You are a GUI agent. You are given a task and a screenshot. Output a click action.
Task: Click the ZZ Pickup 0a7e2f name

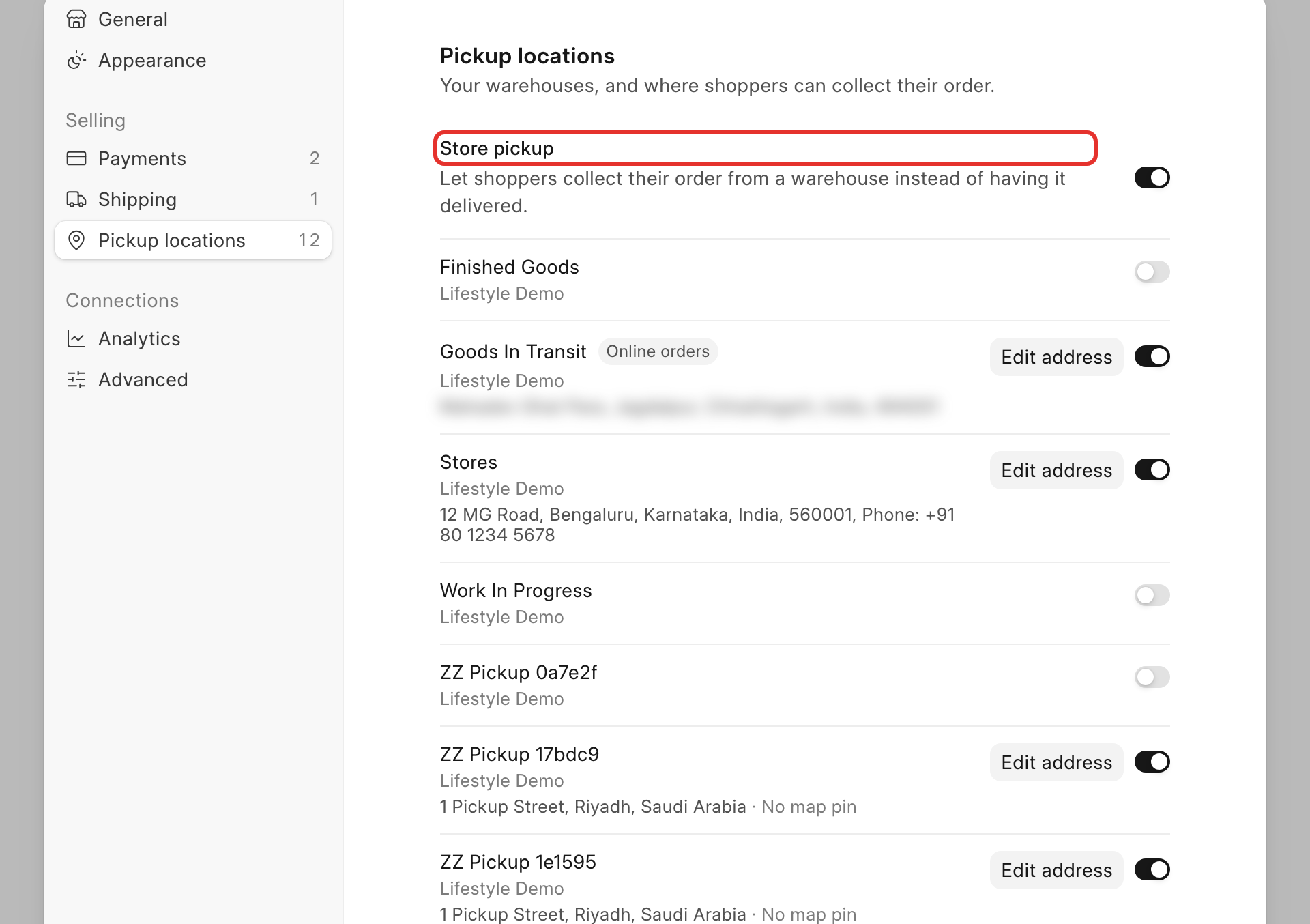pyautogui.click(x=519, y=672)
